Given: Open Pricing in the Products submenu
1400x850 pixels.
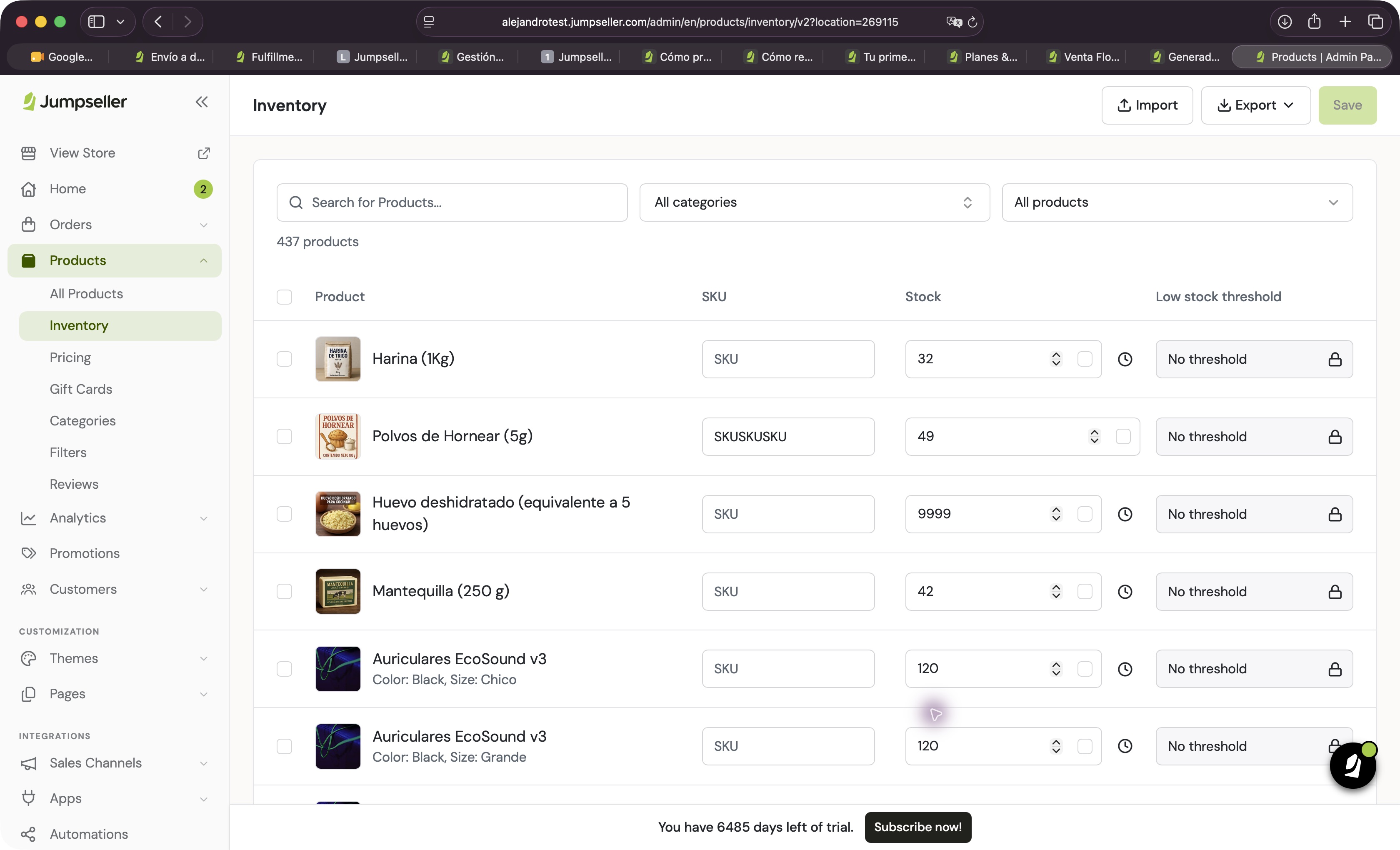Looking at the screenshot, I should tap(70, 357).
